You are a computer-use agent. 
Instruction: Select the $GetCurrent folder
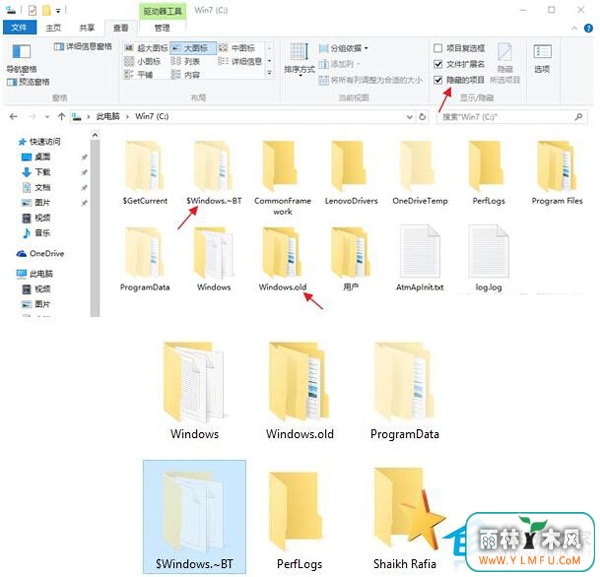tap(145, 173)
